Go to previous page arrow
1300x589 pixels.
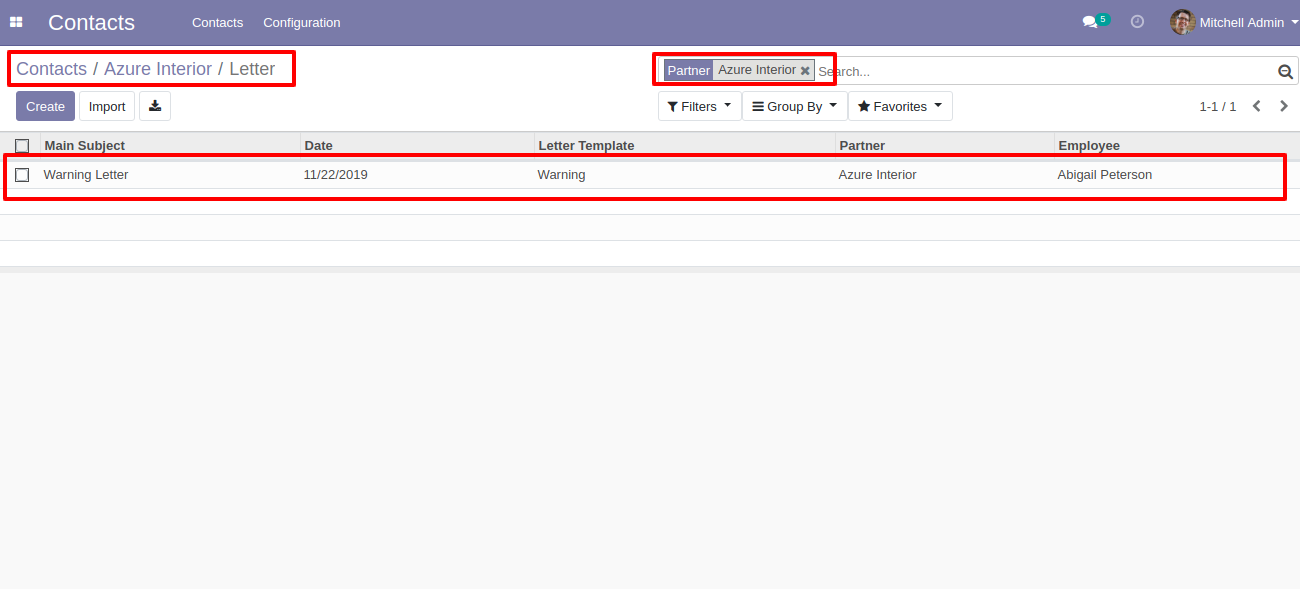[x=1257, y=106]
